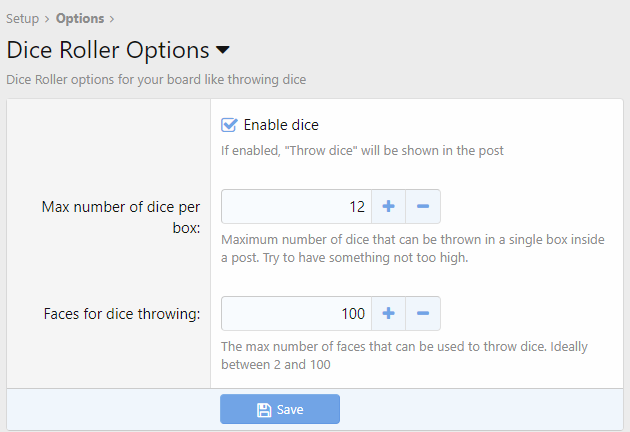Click the "Max number of dice per box" label
This screenshot has height=432, width=630.
point(121,217)
